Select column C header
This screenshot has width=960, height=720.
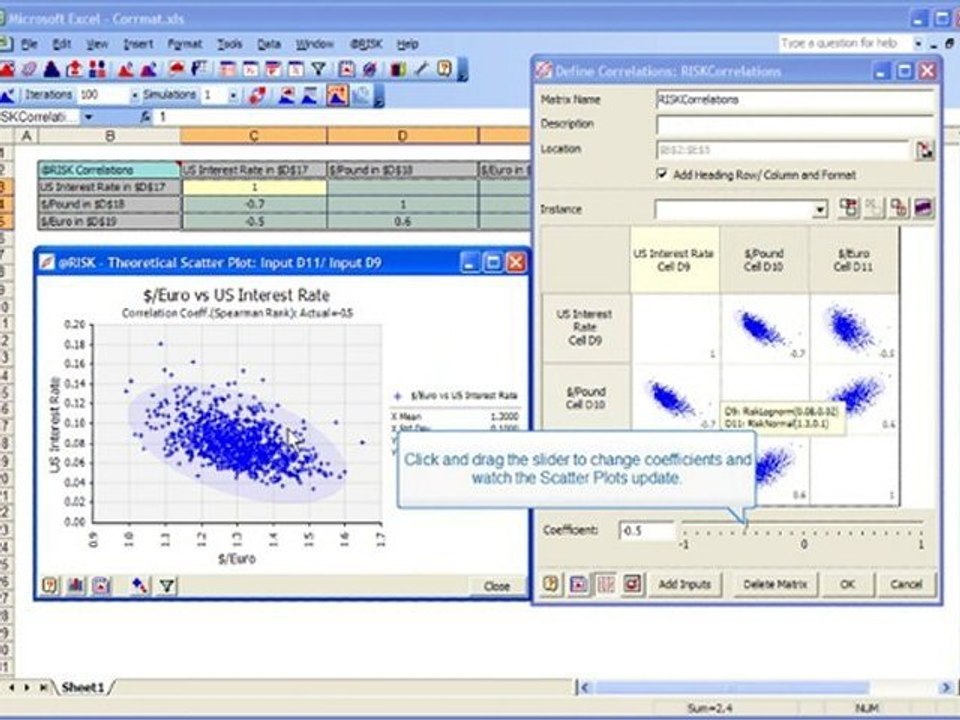253,135
